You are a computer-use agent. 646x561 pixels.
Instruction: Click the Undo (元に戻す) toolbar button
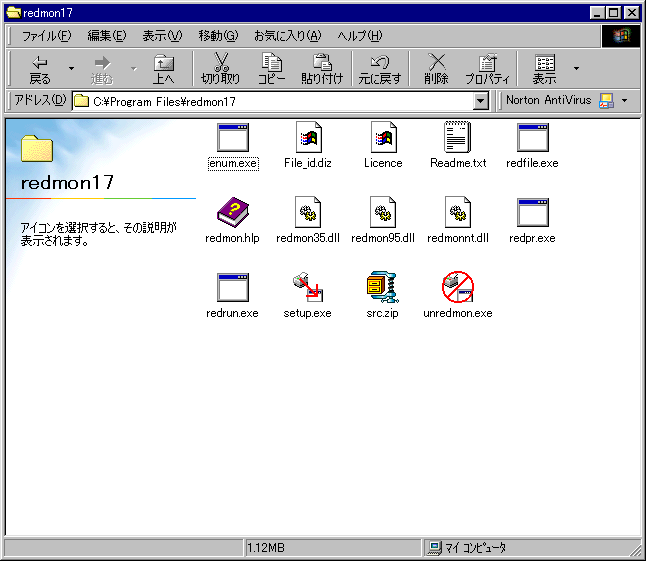(379, 69)
